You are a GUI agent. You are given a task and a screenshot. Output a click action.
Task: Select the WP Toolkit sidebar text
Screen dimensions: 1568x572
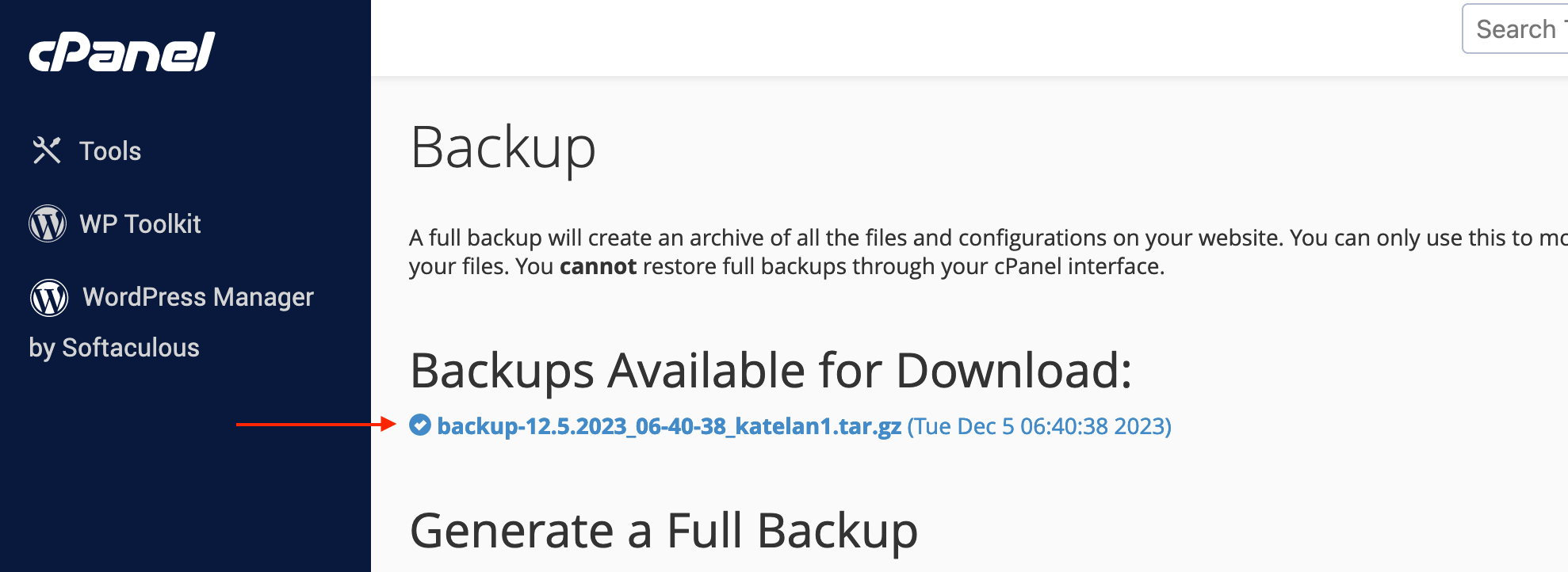(x=140, y=223)
